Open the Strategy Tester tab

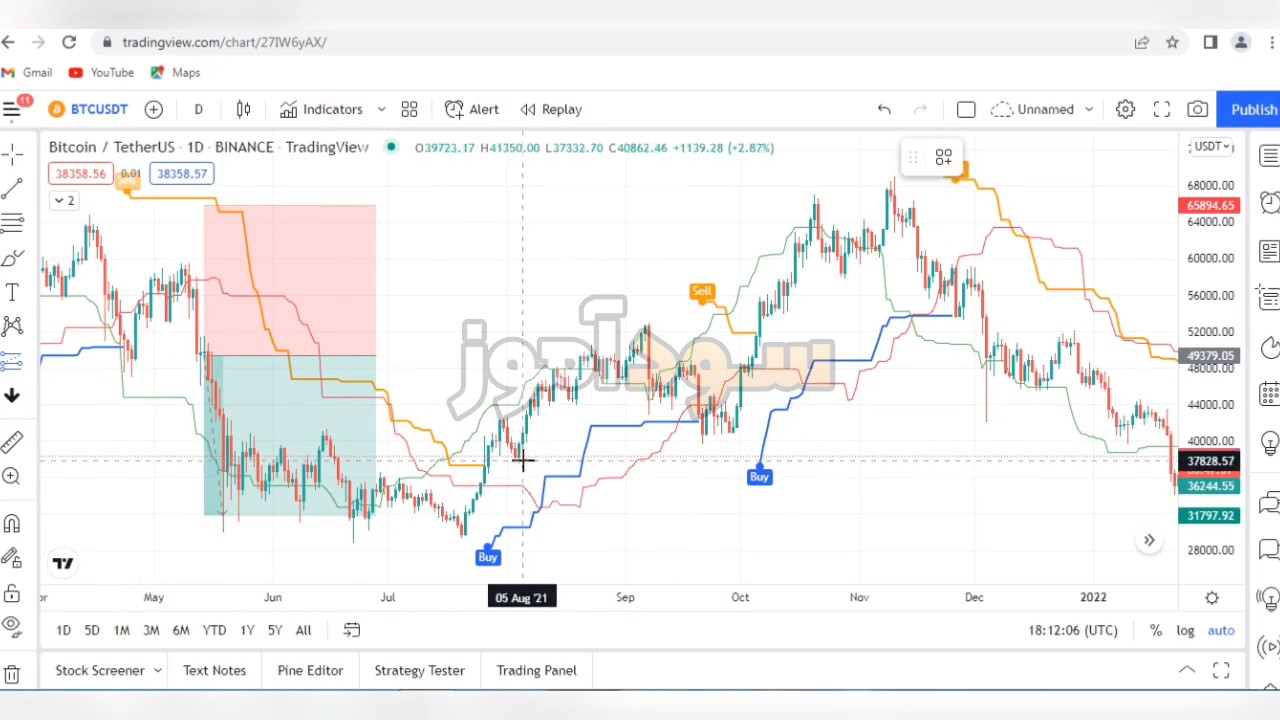click(x=419, y=670)
